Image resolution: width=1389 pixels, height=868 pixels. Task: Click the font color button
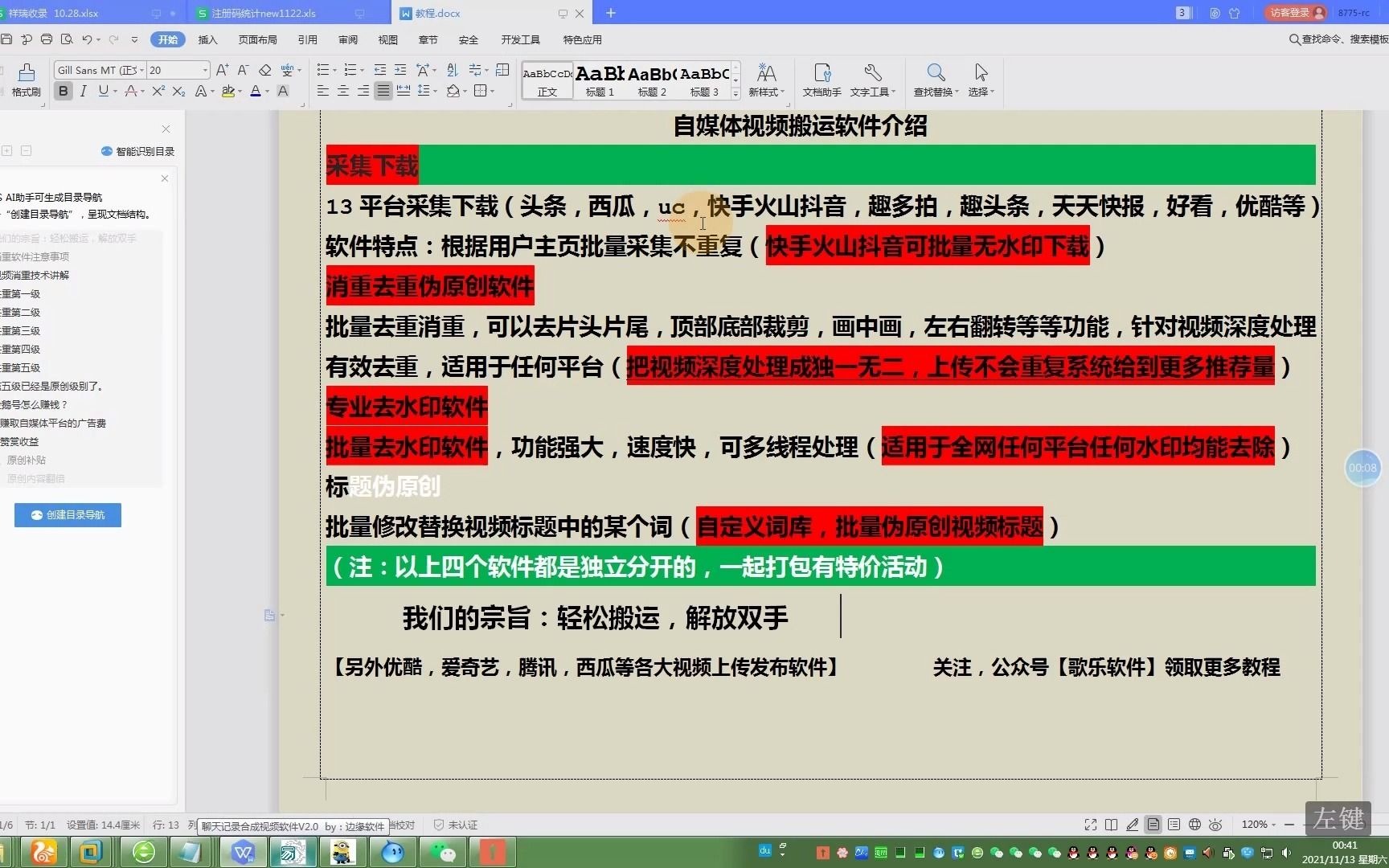tap(255, 91)
